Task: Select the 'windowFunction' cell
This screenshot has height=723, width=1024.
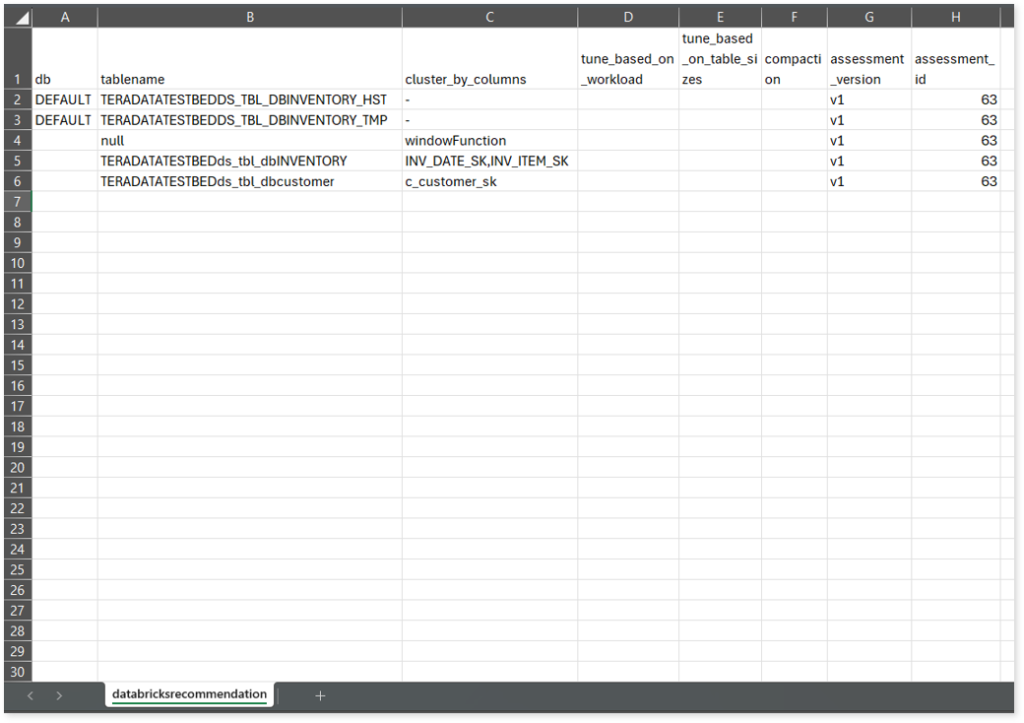Action: pos(490,140)
